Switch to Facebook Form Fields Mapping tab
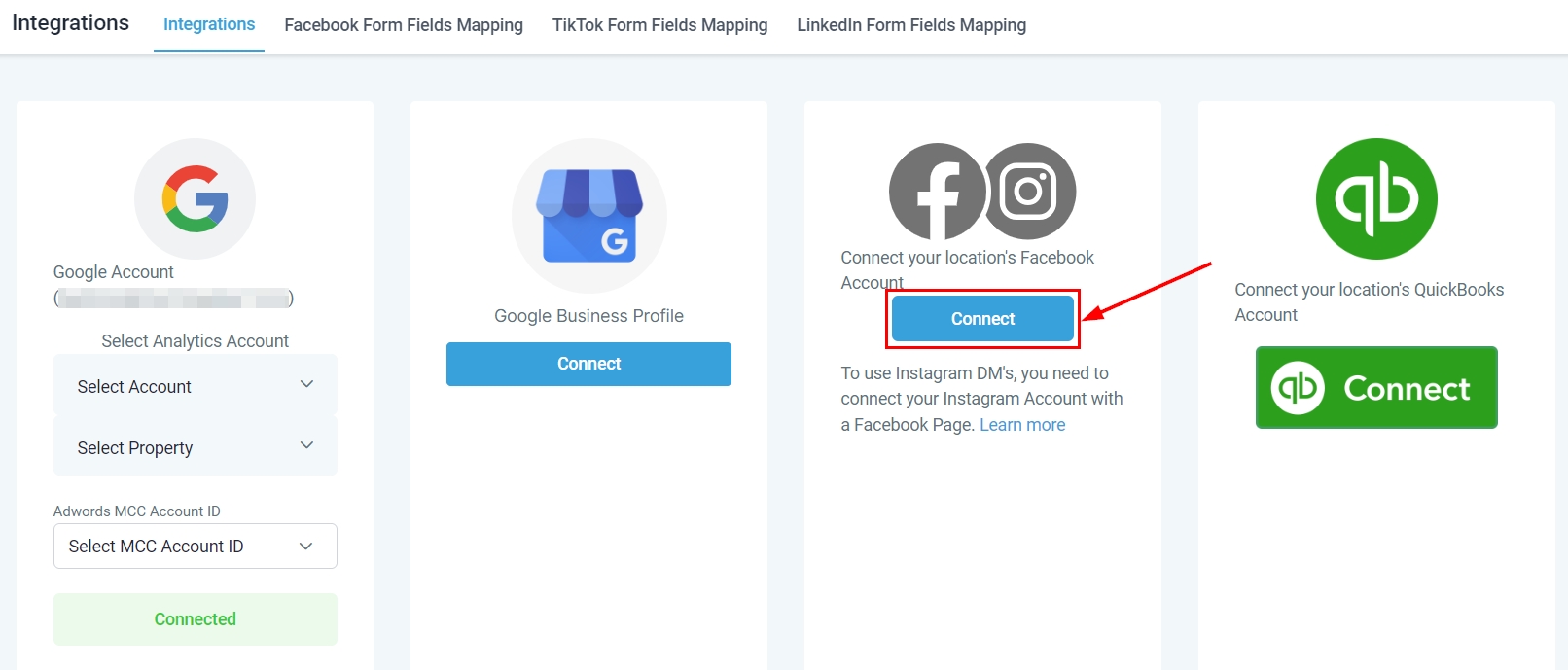This screenshot has width=1568, height=670. click(404, 25)
